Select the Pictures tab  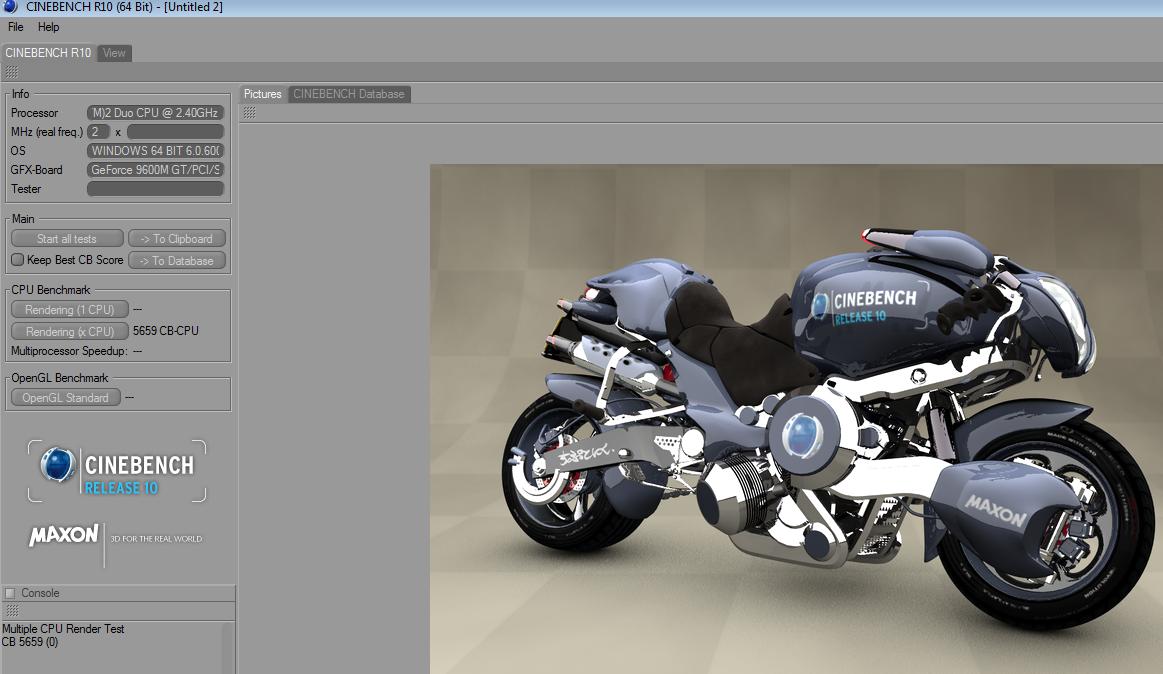[x=263, y=94]
